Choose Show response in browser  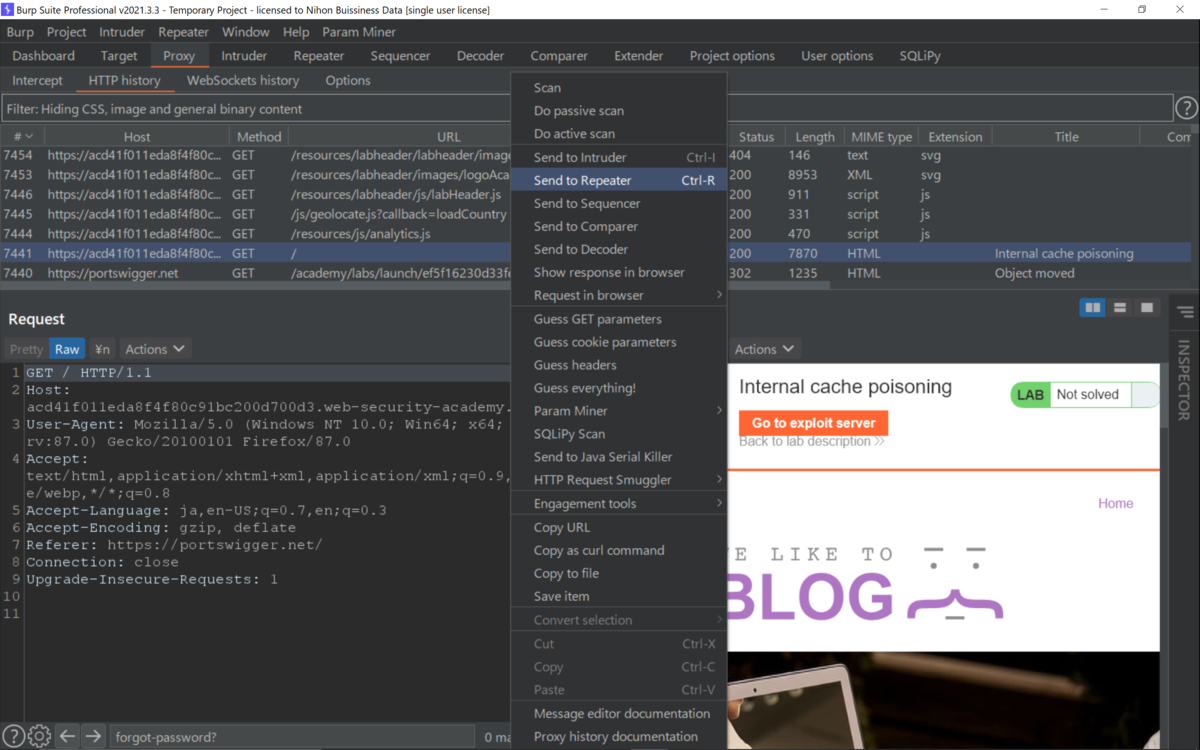(619, 272)
